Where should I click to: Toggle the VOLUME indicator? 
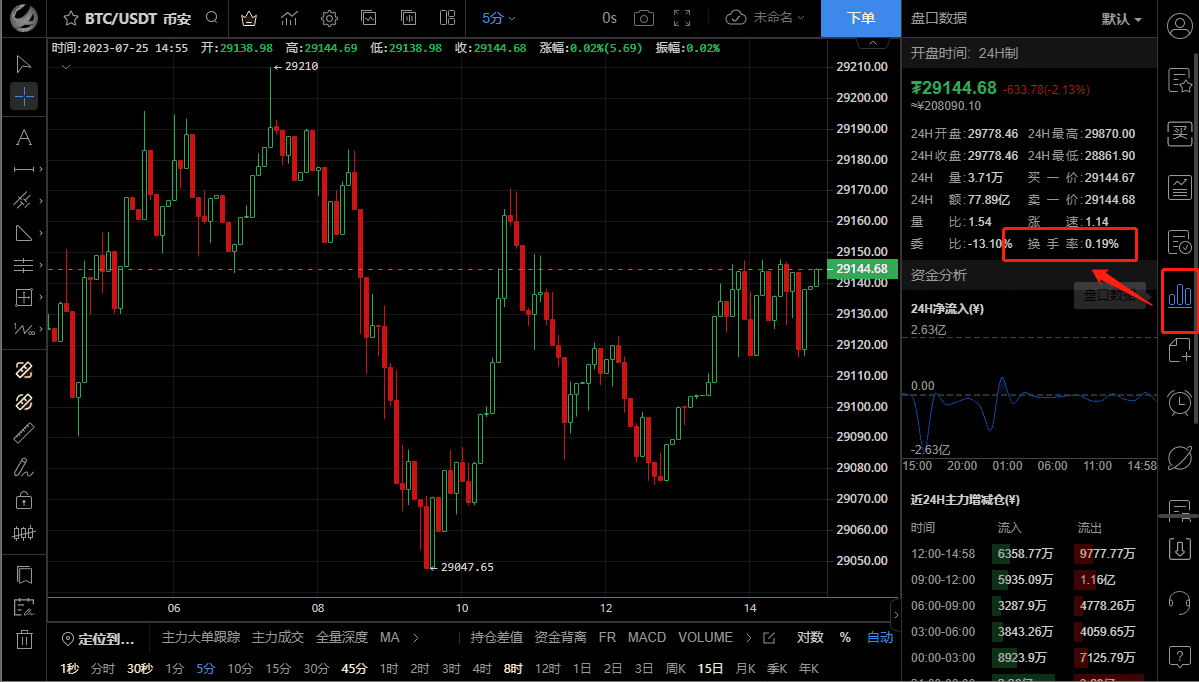705,638
